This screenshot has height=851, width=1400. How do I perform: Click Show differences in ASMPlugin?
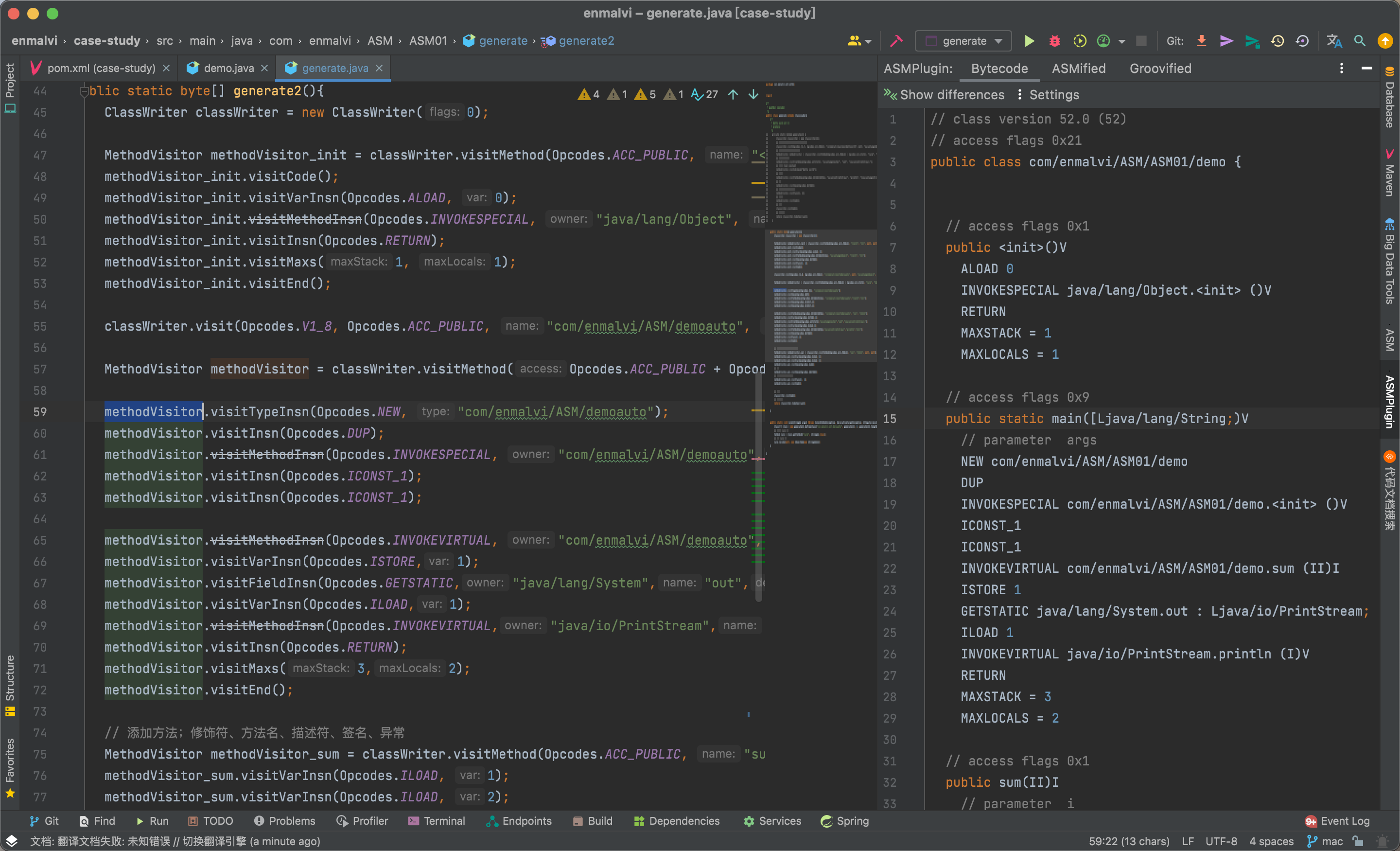[944, 95]
